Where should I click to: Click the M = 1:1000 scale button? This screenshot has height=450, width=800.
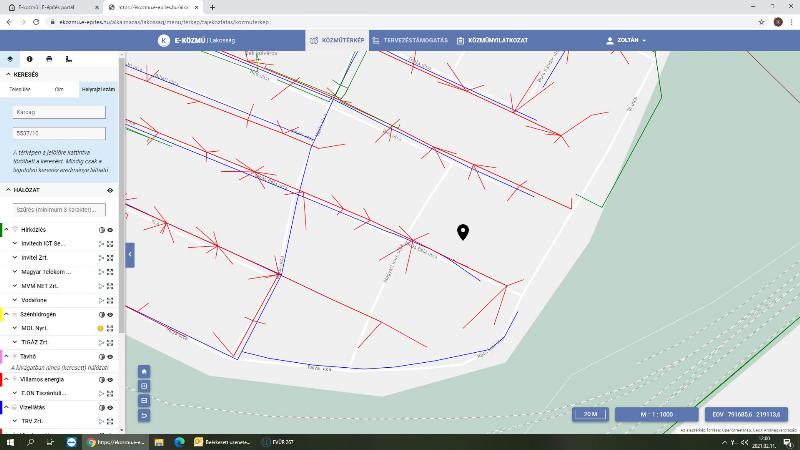(657, 414)
